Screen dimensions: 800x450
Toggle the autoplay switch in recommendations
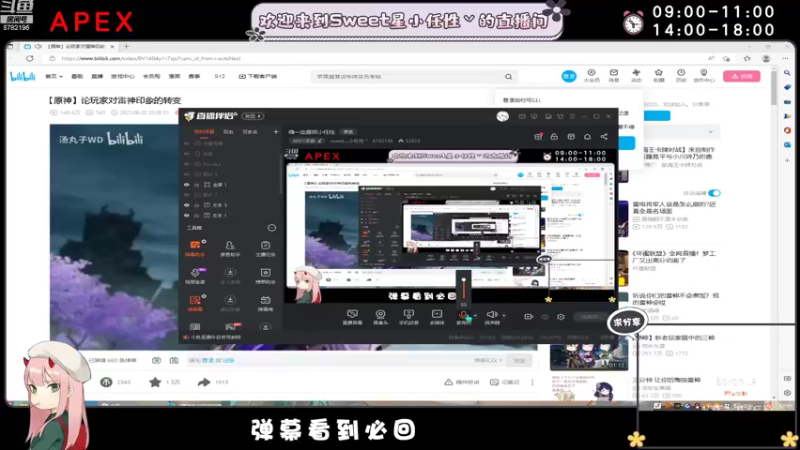coord(714,193)
